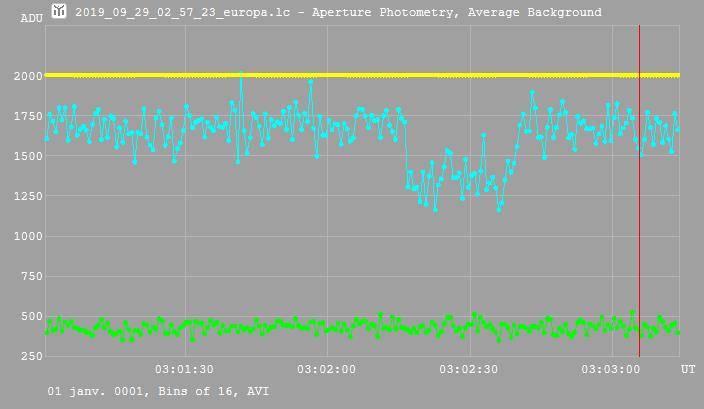Viewport: 704px width, 409px height.
Task: Click the 03:02:00 time axis tick label
Action: (x=326, y=369)
